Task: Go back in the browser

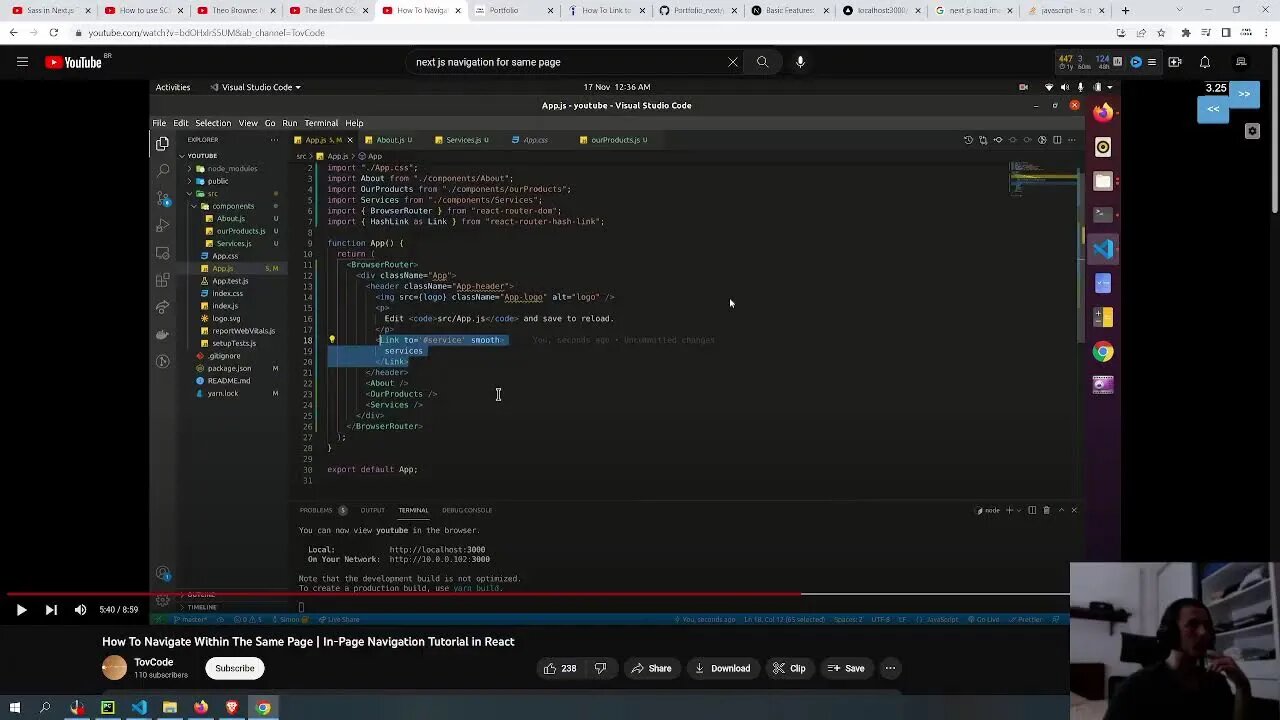Action: (x=13, y=33)
